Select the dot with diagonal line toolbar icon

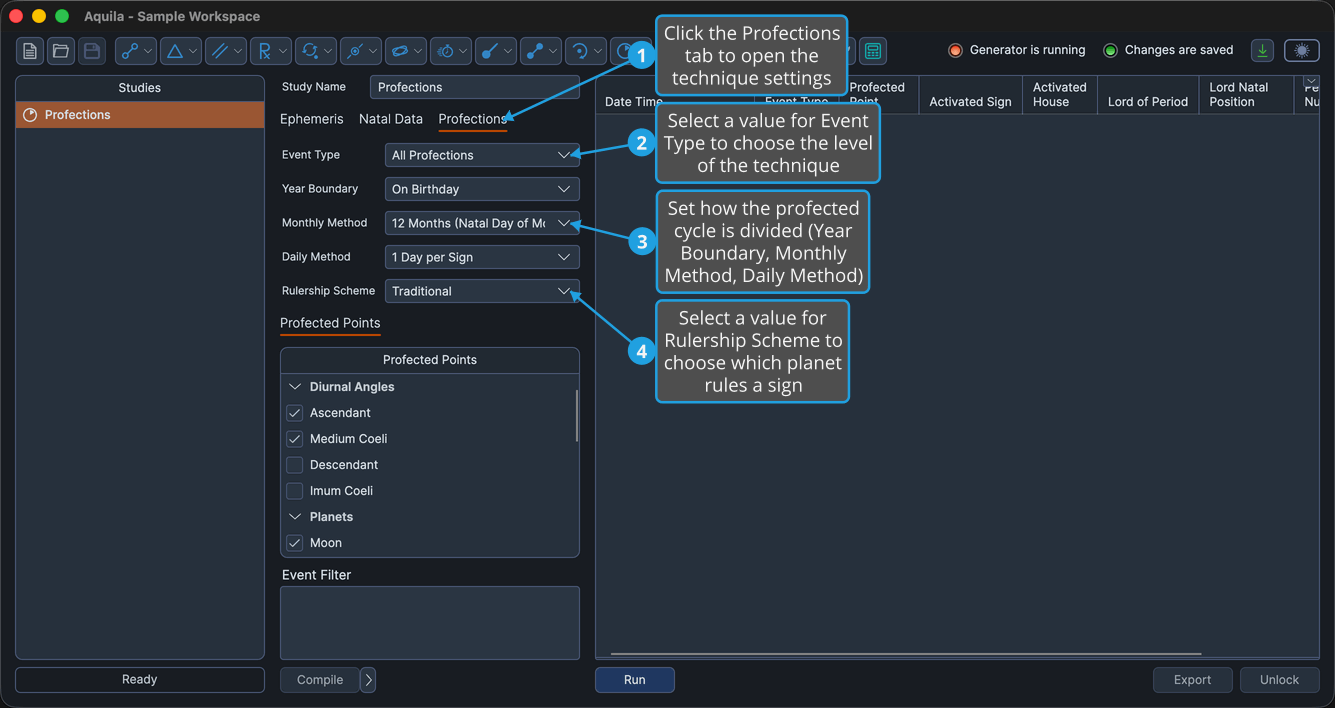496,51
